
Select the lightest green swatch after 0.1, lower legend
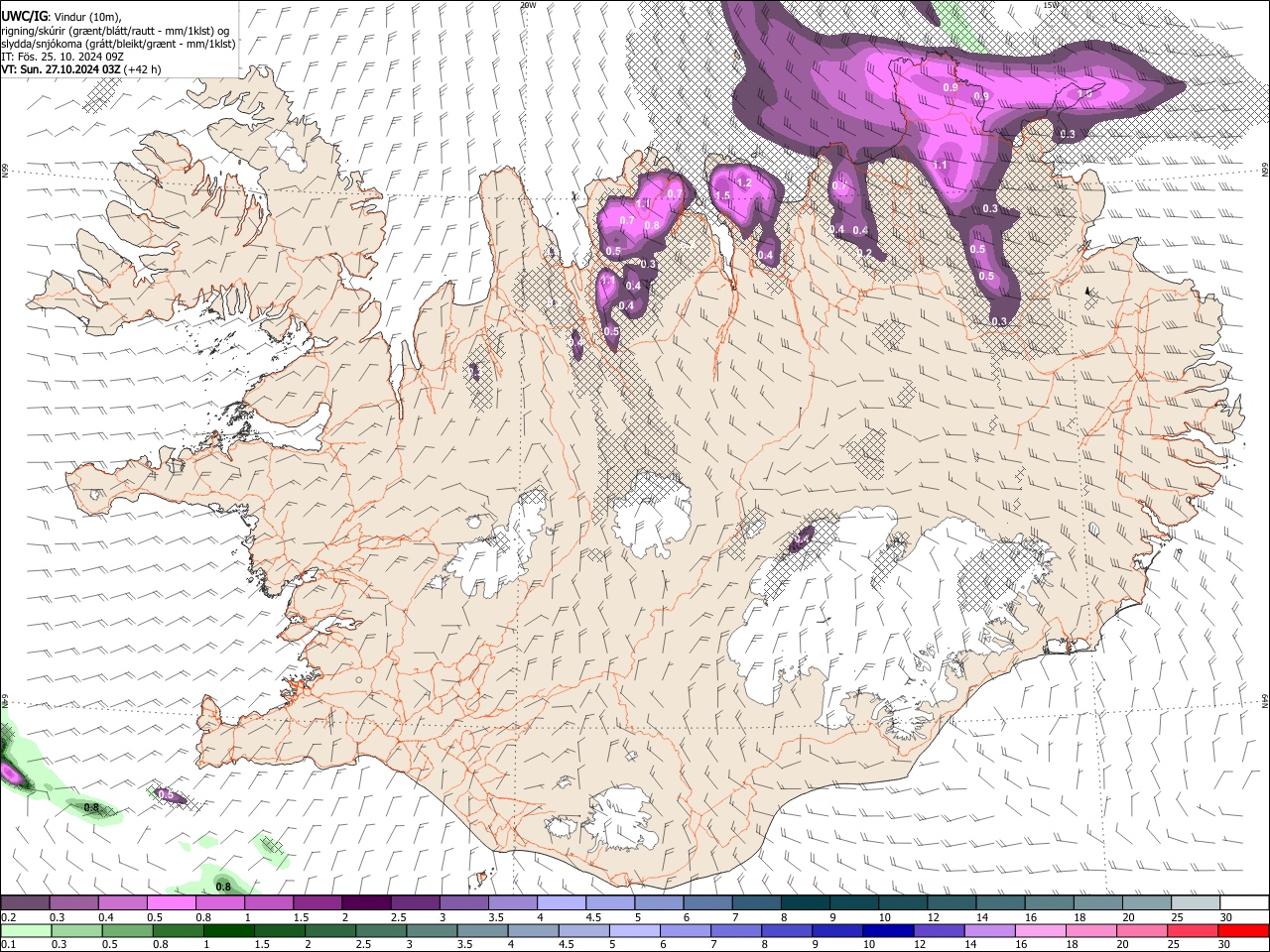25,931
